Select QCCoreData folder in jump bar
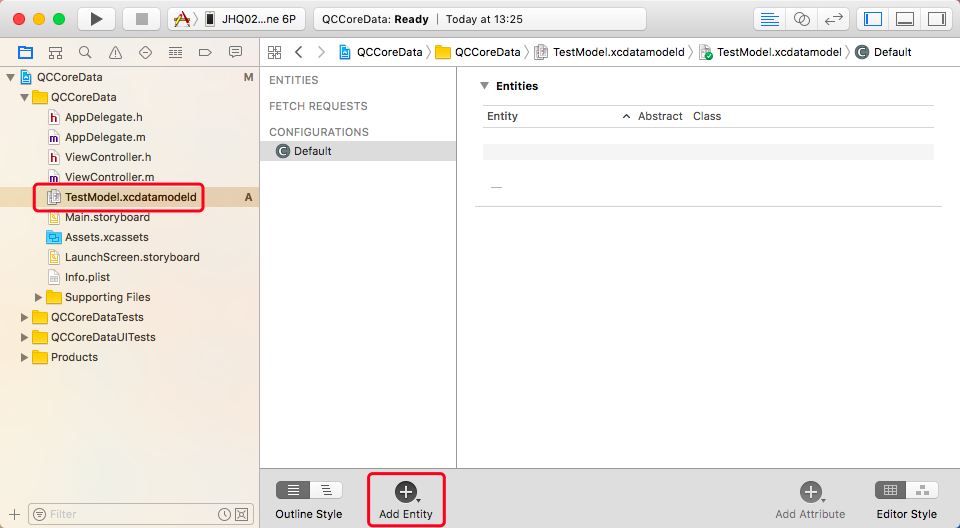The image size is (960, 528). [x=478, y=52]
